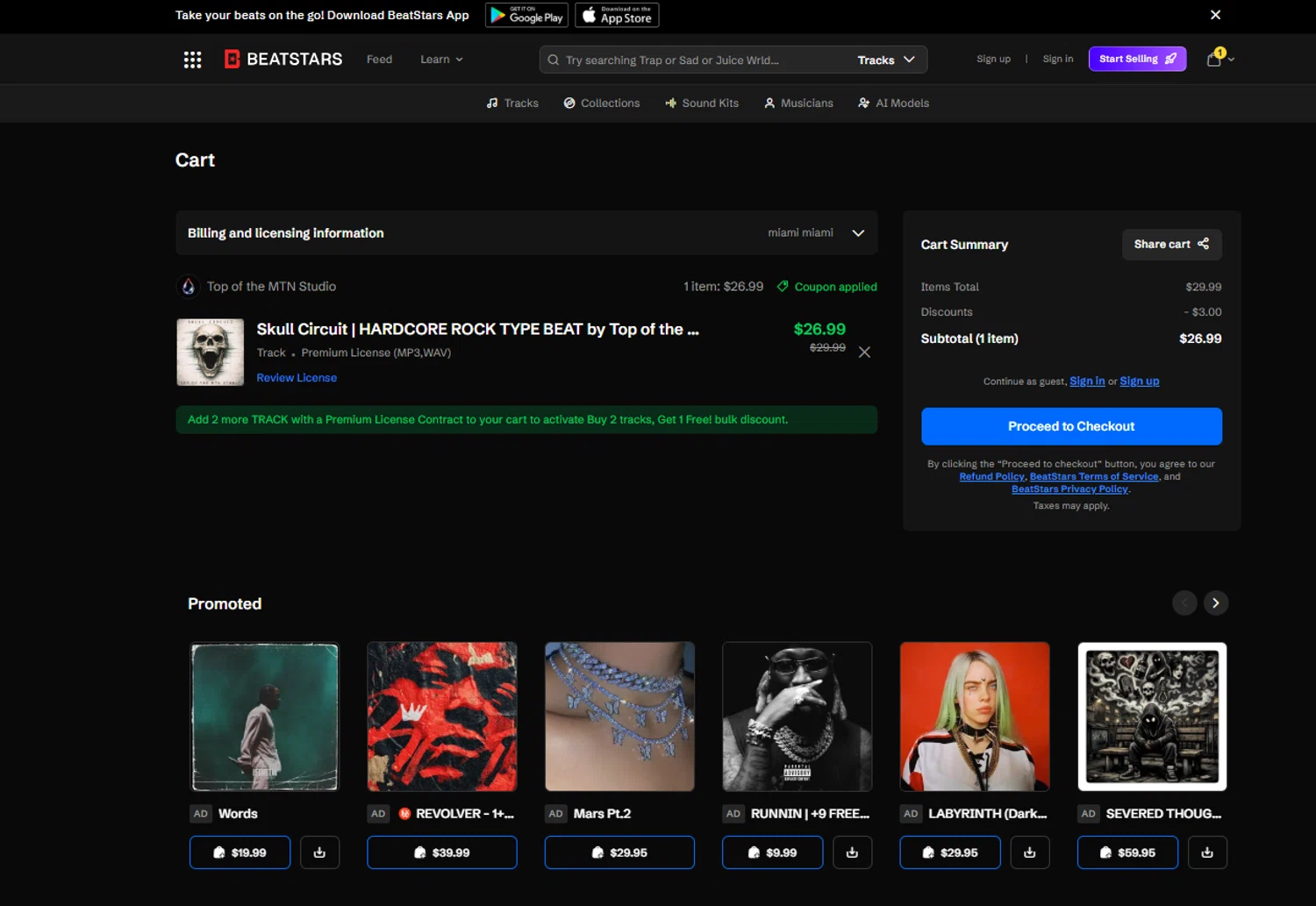Click the search magnifier icon
1316x906 pixels.
[554, 60]
